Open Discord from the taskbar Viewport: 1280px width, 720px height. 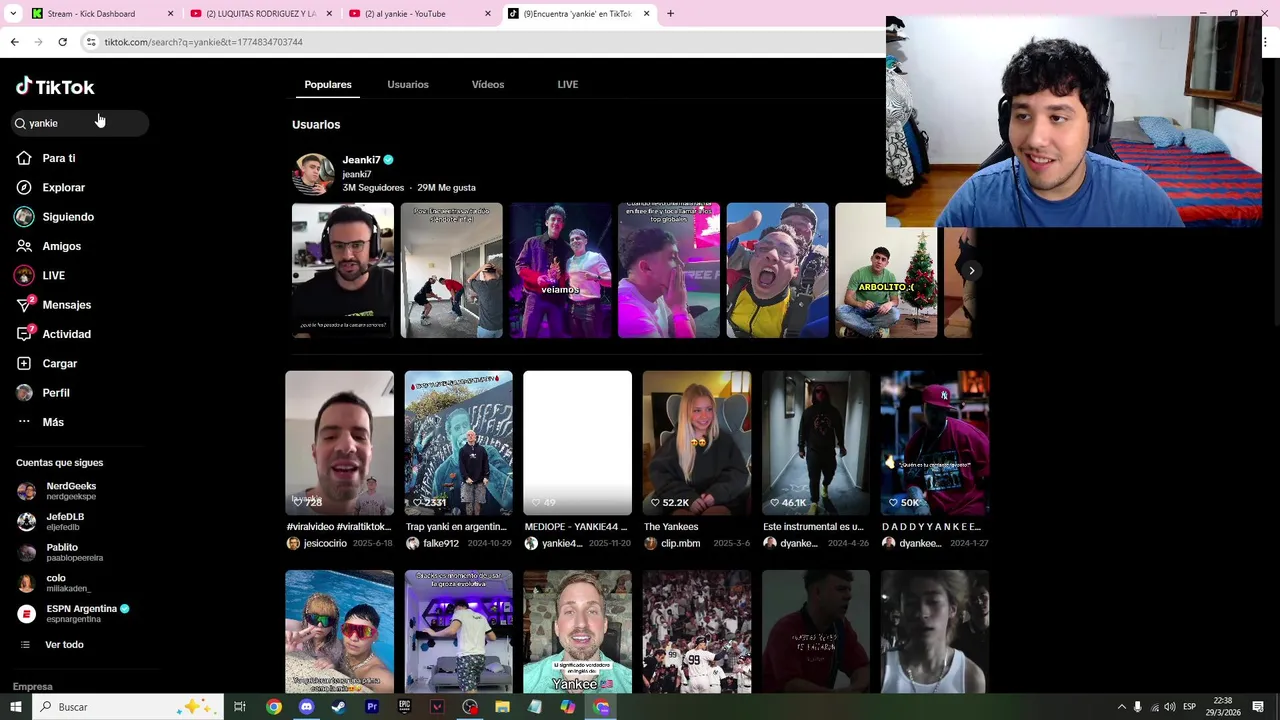pos(306,707)
